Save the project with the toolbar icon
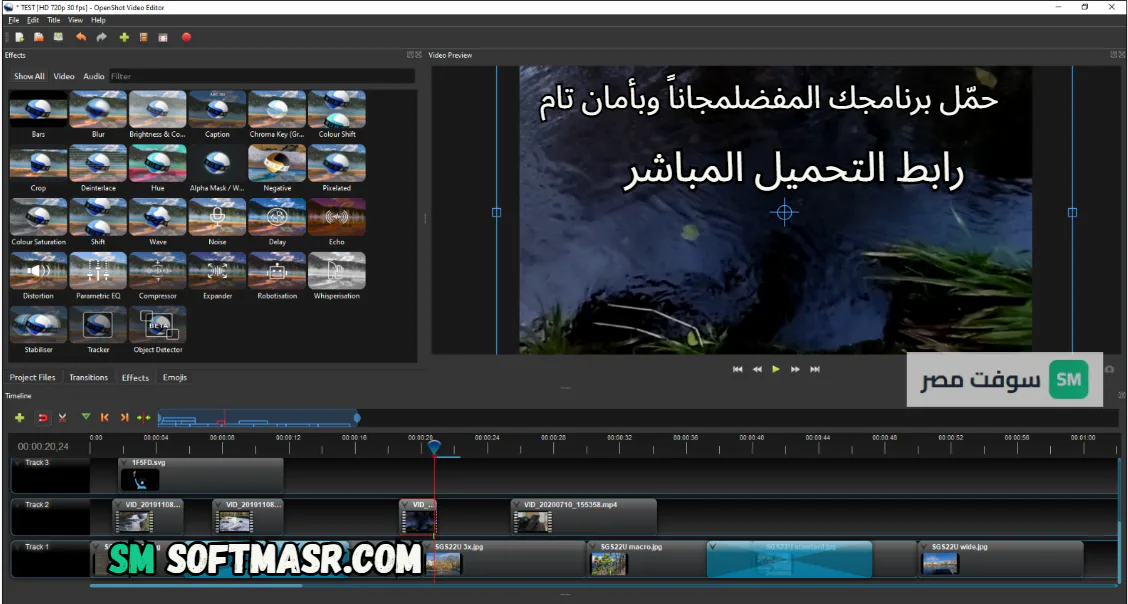 point(58,37)
